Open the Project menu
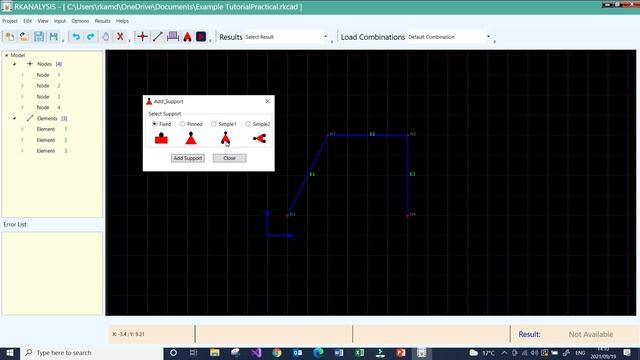This screenshot has width=640, height=360. coord(10,21)
